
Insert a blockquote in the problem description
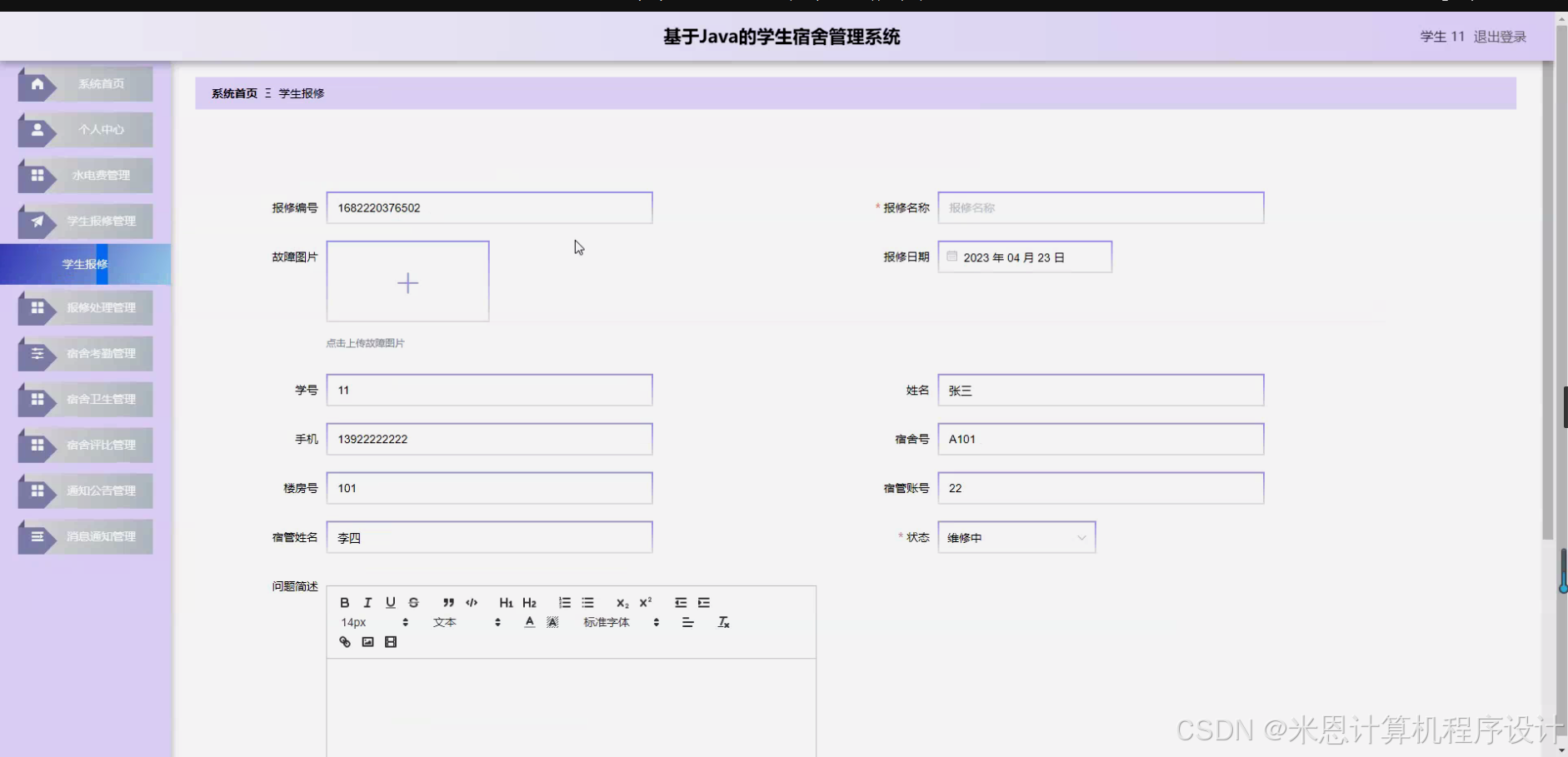click(448, 602)
